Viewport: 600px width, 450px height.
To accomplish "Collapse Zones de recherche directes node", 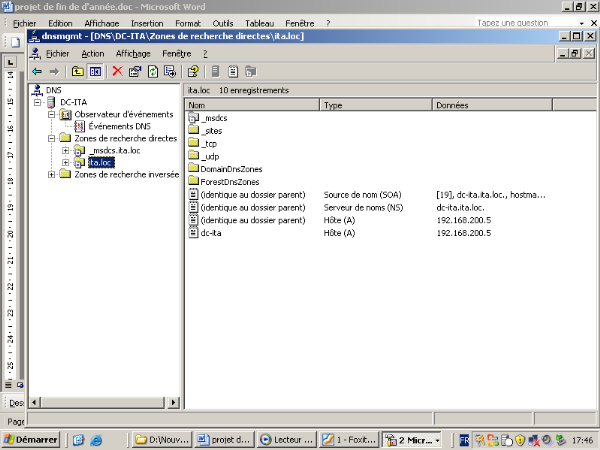I will coord(52,138).
